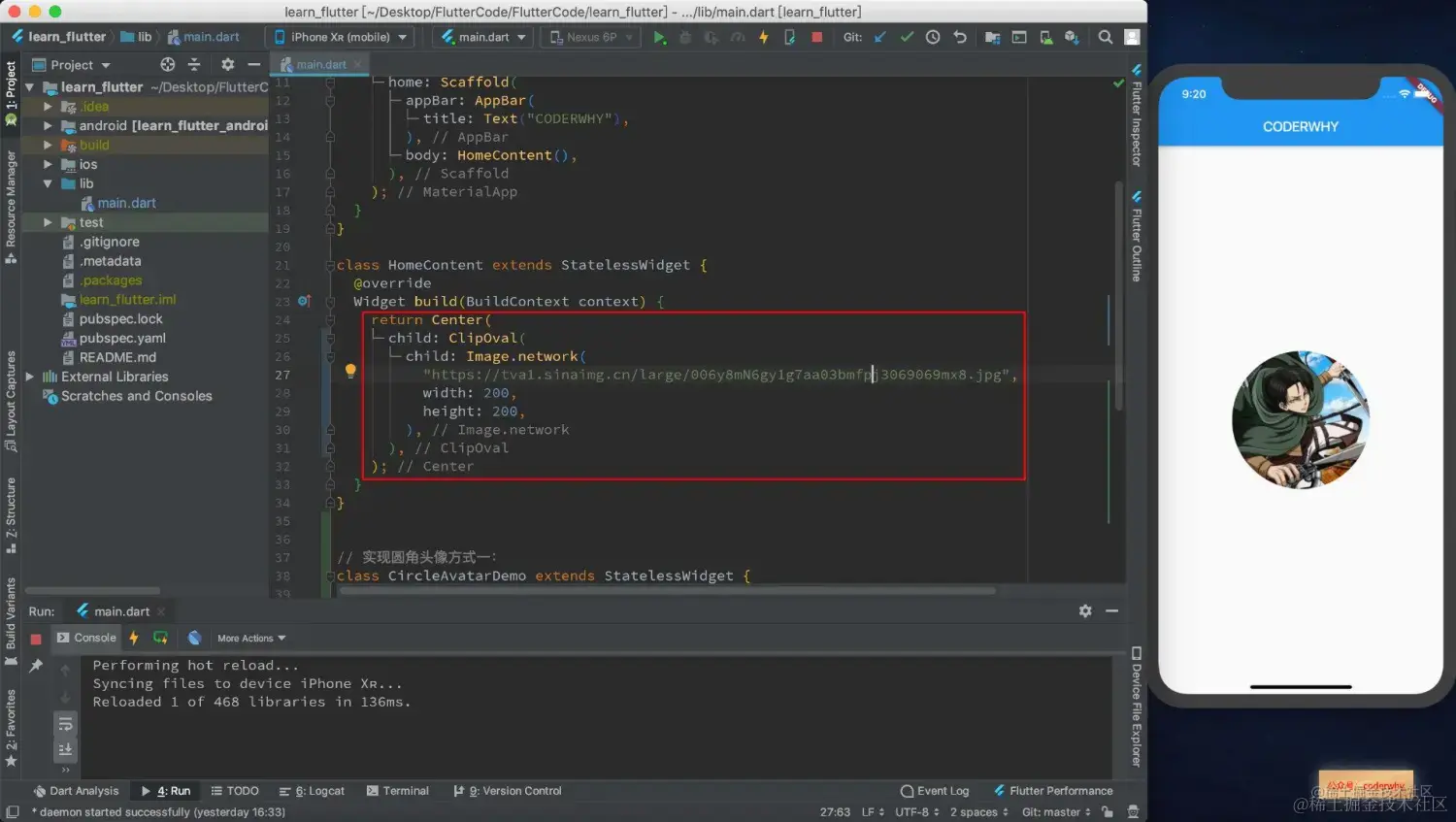Screen dimensions: 1456x822
Task: Click the LF line separator setting
Action: [873, 812]
